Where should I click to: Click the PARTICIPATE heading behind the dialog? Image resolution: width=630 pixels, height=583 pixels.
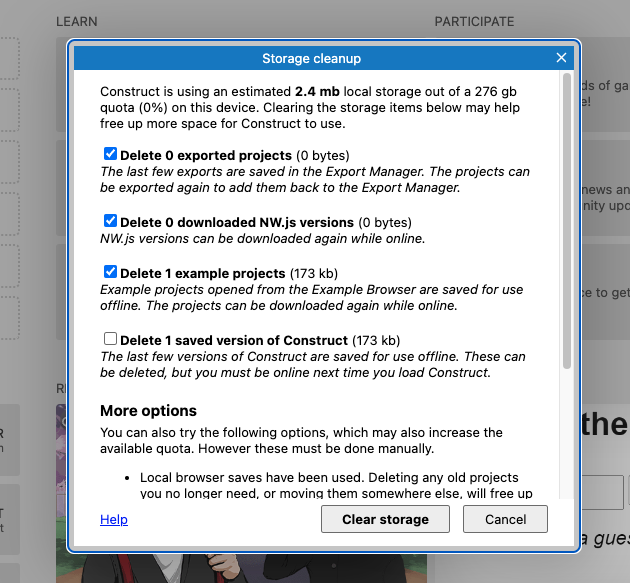474,21
